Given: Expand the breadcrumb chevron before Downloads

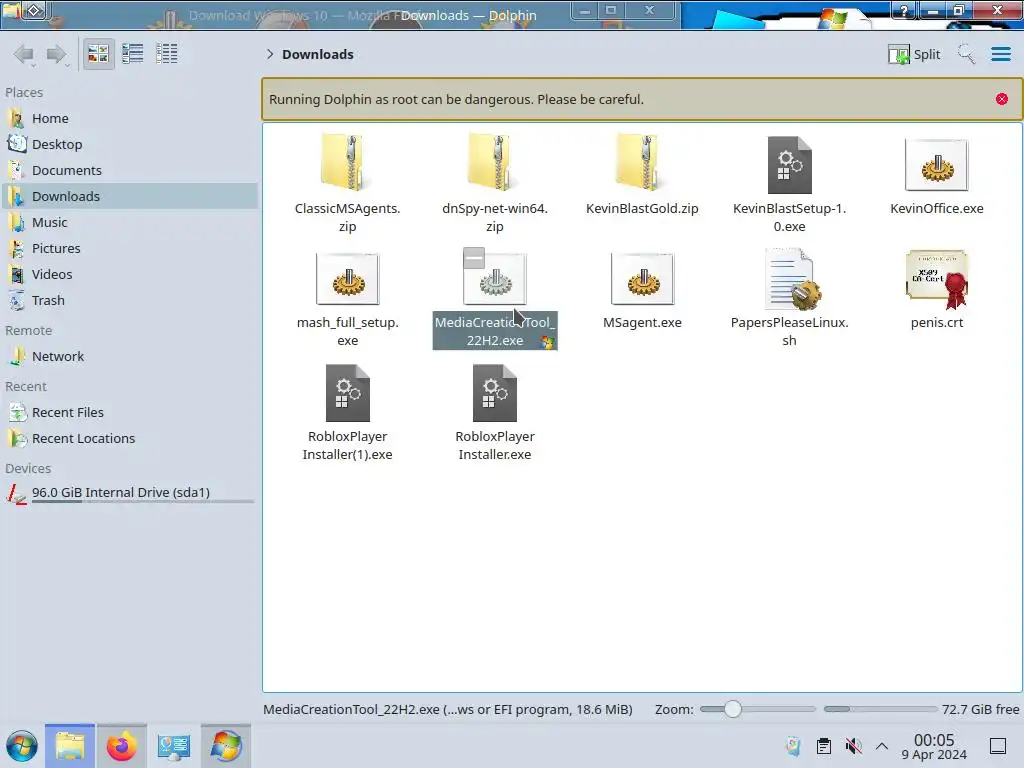Looking at the screenshot, I should point(270,54).
